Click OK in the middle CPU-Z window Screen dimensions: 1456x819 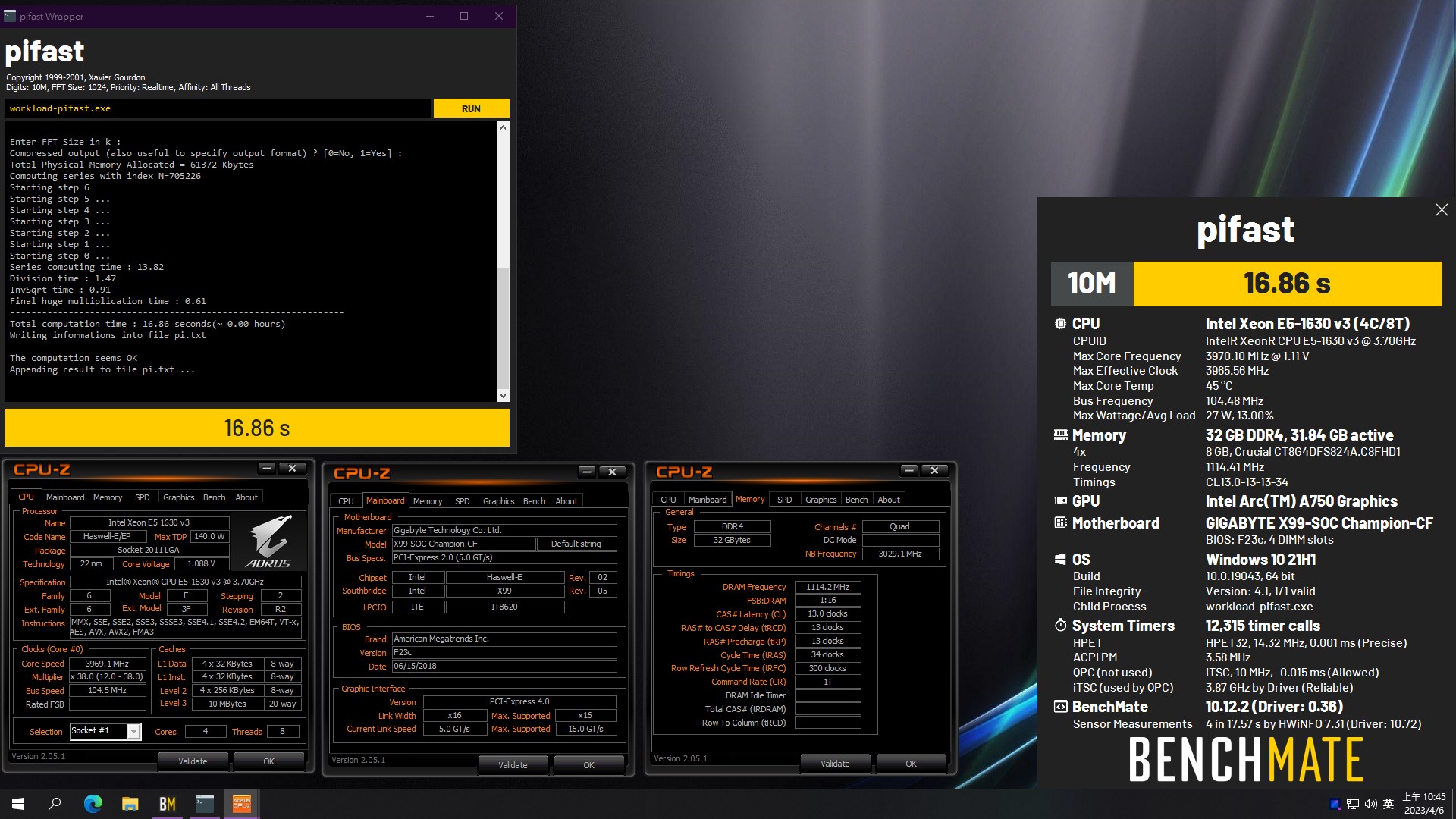point(589,765)
